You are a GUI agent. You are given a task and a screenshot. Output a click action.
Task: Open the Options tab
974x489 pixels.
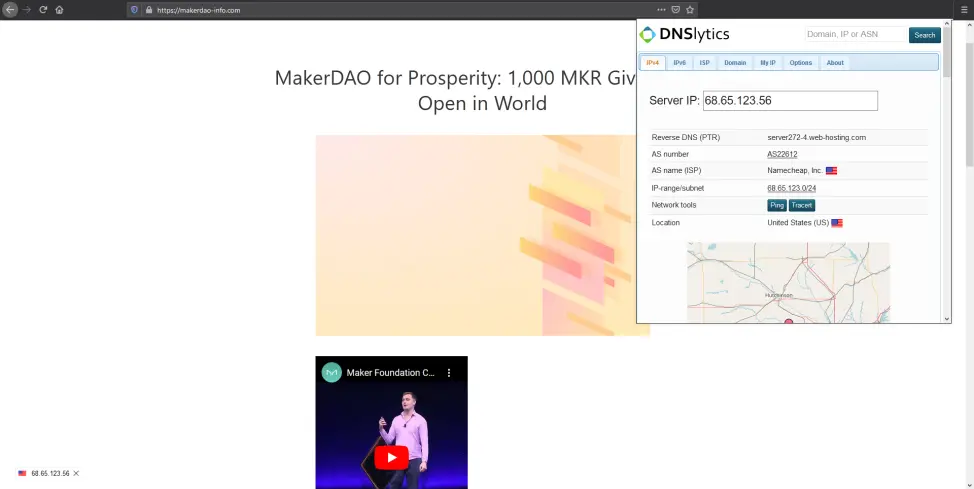[801, 63]
